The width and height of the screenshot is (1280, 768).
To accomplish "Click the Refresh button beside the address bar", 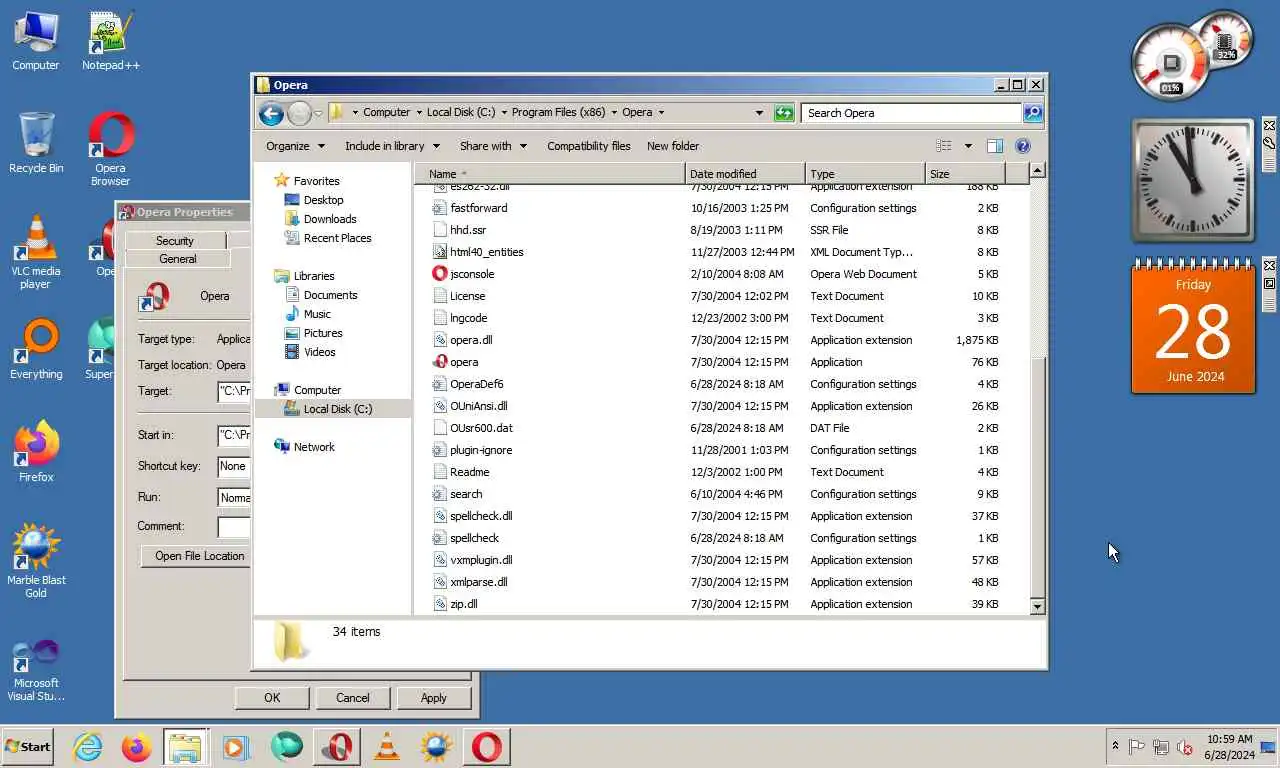I will (x=784, y=113).
